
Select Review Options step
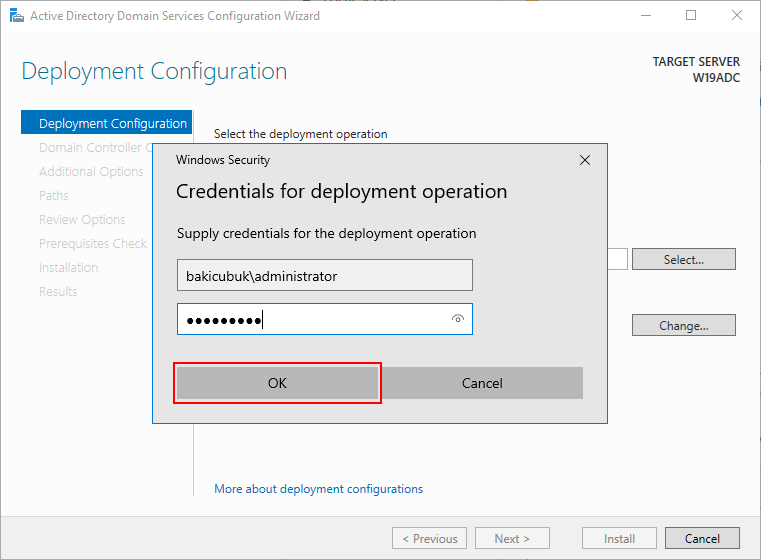pyautogui.click(x=82, y=219)
